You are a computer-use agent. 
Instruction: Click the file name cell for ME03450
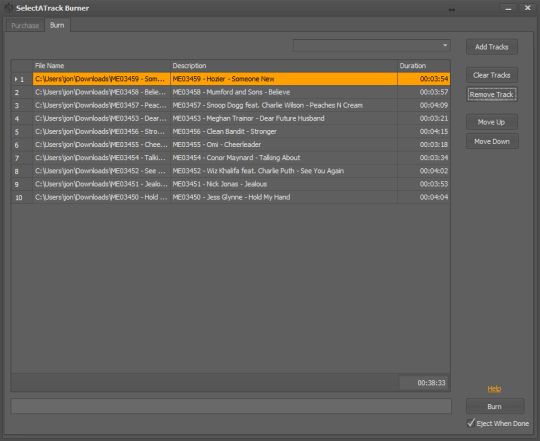101,197
